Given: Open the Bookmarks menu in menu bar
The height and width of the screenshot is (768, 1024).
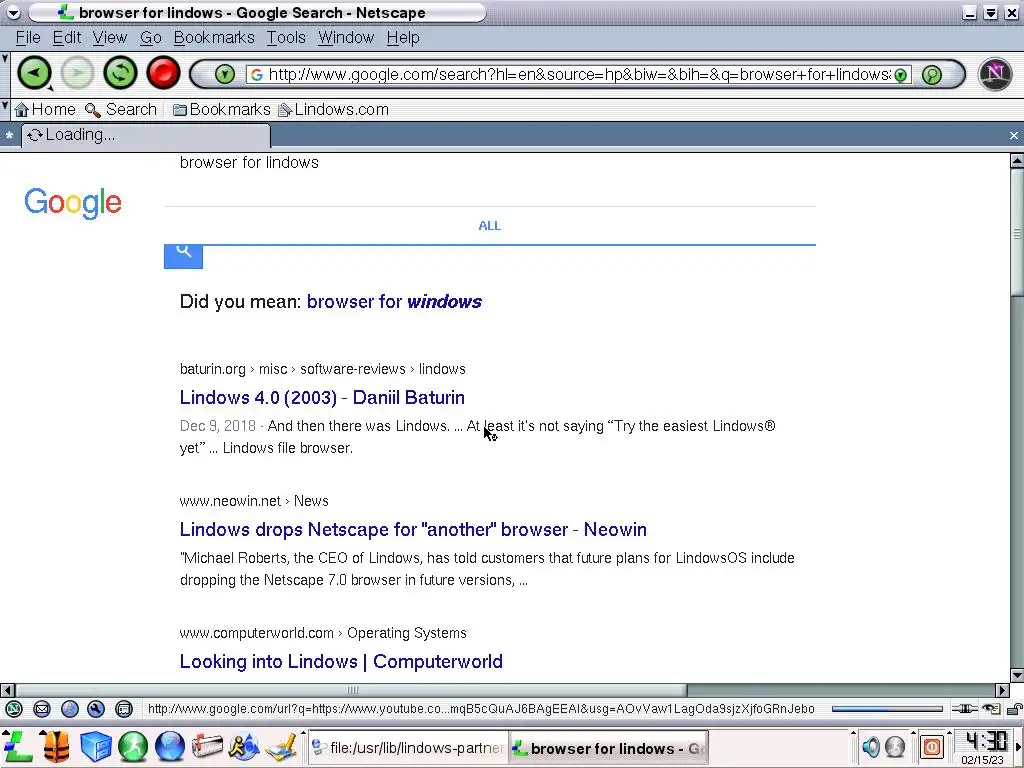Looking at the screenshot, I should 214,38.
